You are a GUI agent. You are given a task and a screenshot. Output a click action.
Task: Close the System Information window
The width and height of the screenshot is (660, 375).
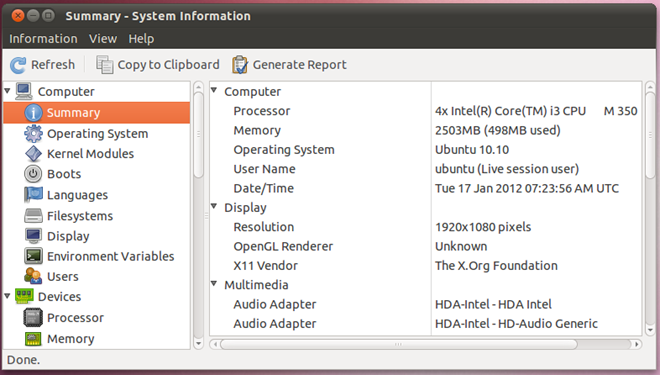tap(18, 16)
